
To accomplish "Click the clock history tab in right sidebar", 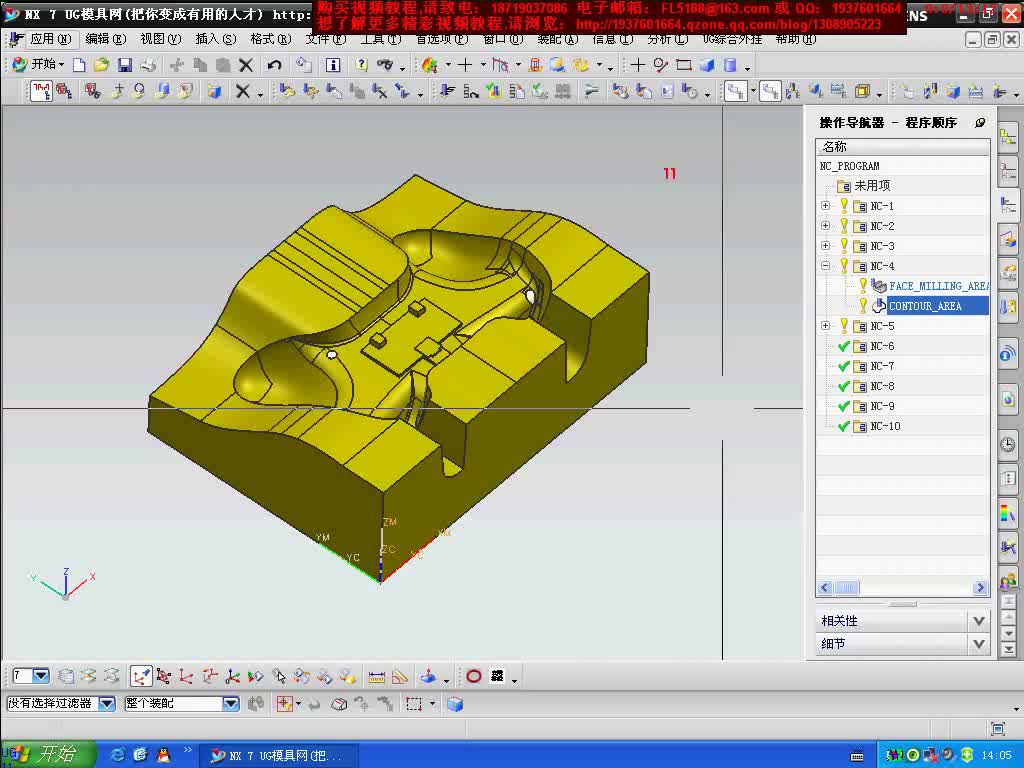I will coord(1008,444).
